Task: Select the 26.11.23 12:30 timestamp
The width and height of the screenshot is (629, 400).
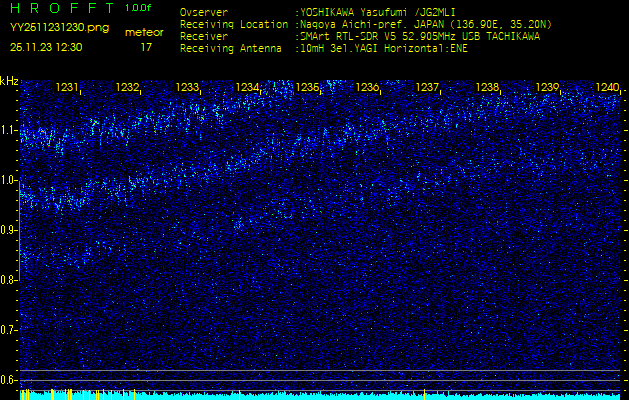Action: [46, 47]
